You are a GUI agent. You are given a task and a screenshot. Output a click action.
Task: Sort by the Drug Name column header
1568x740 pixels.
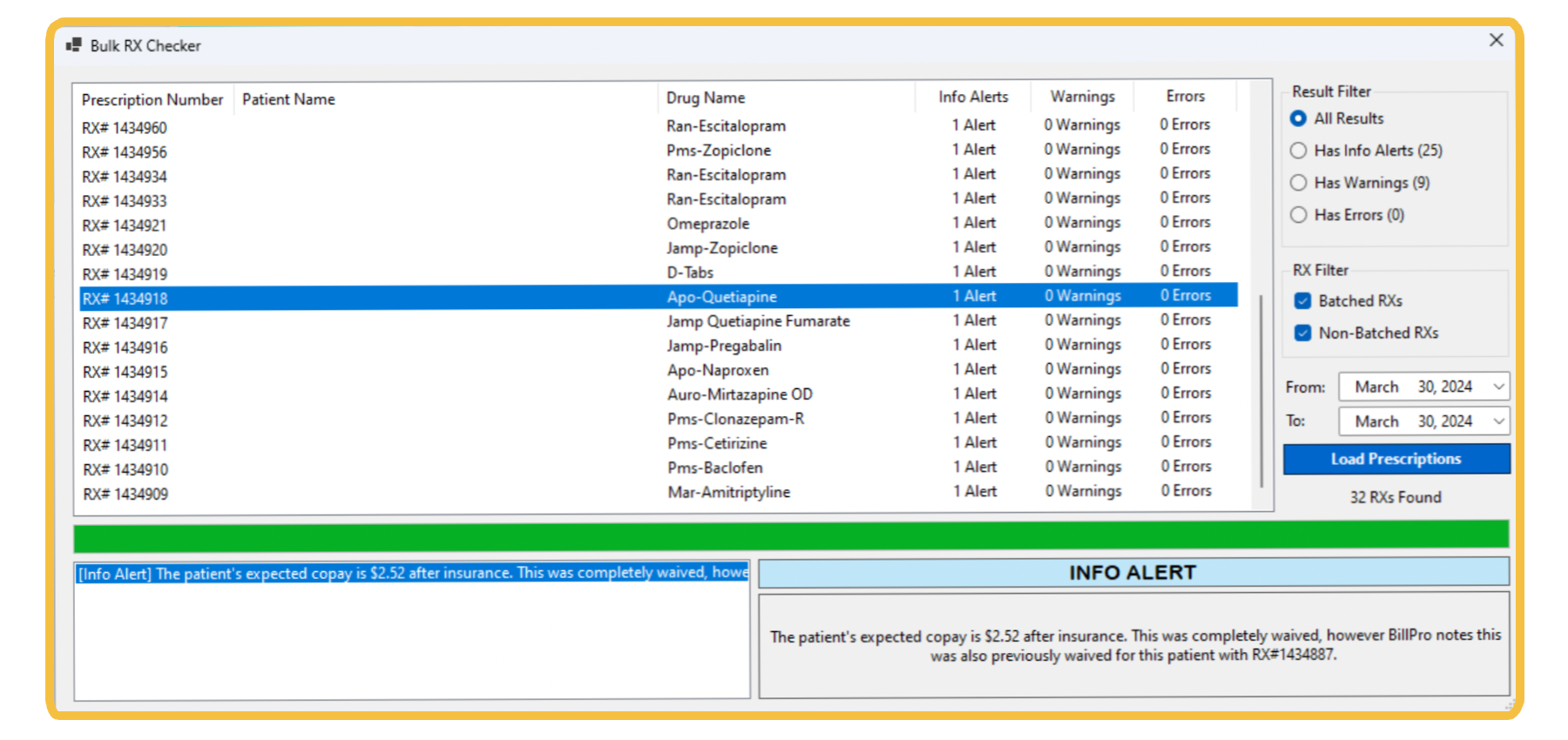706,98
